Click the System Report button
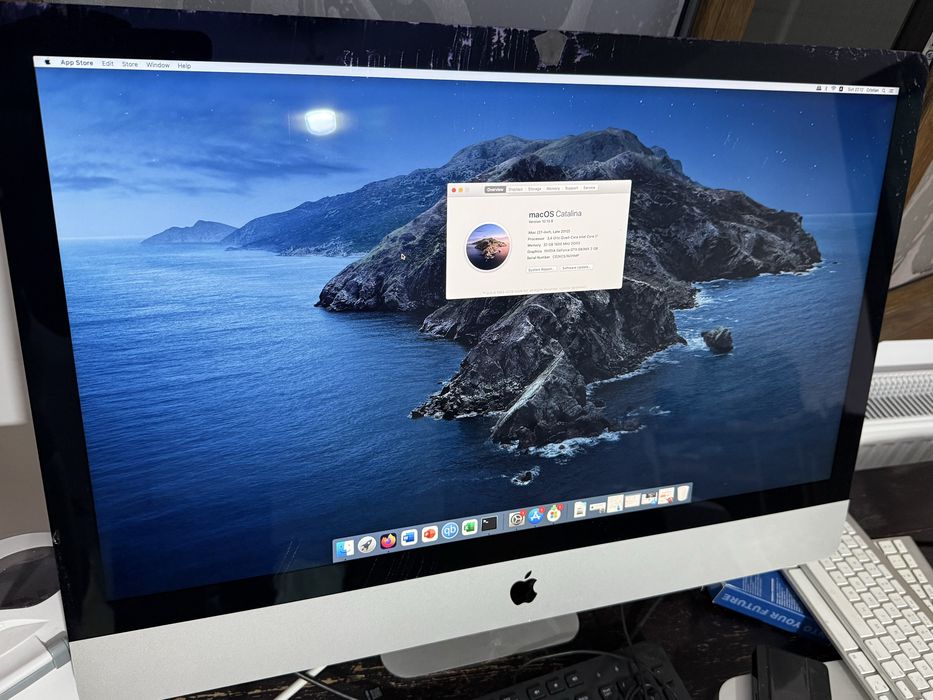This screenshot has width=933, height=700. click(541, 269)
